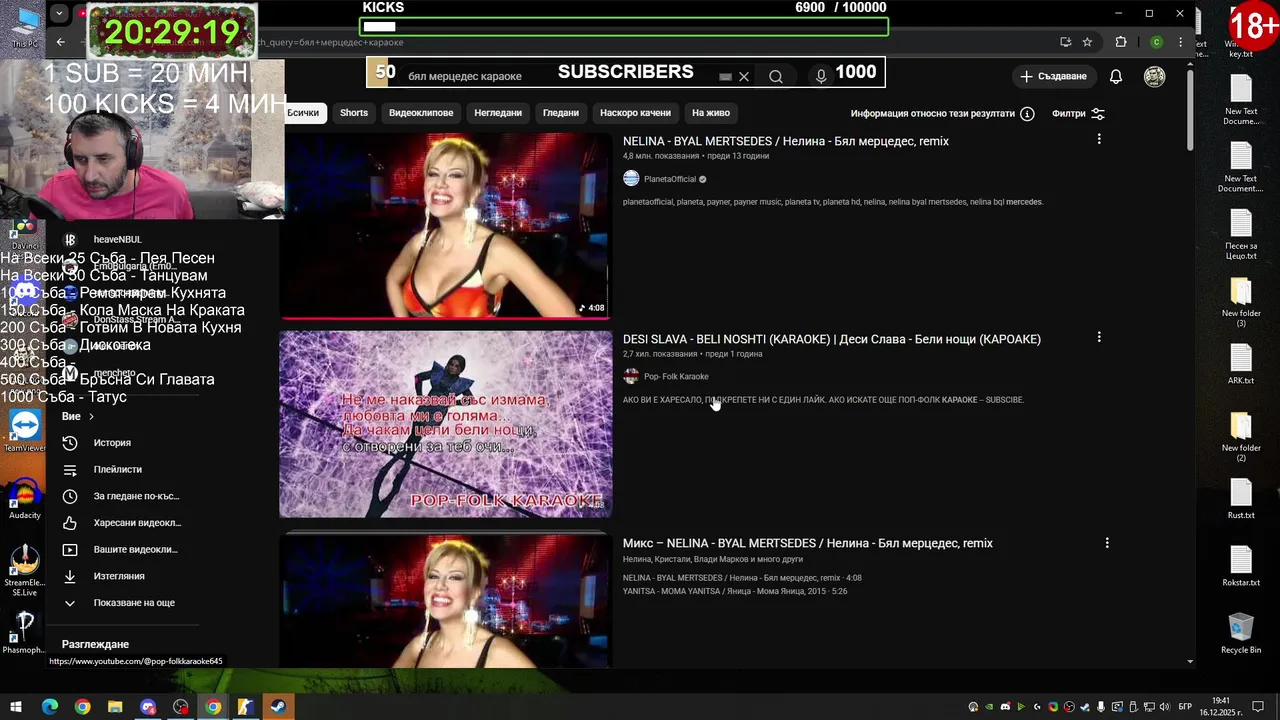
Task: Open the Pop- Folk Karaoke channel link
Action: (x=676, y=377)
